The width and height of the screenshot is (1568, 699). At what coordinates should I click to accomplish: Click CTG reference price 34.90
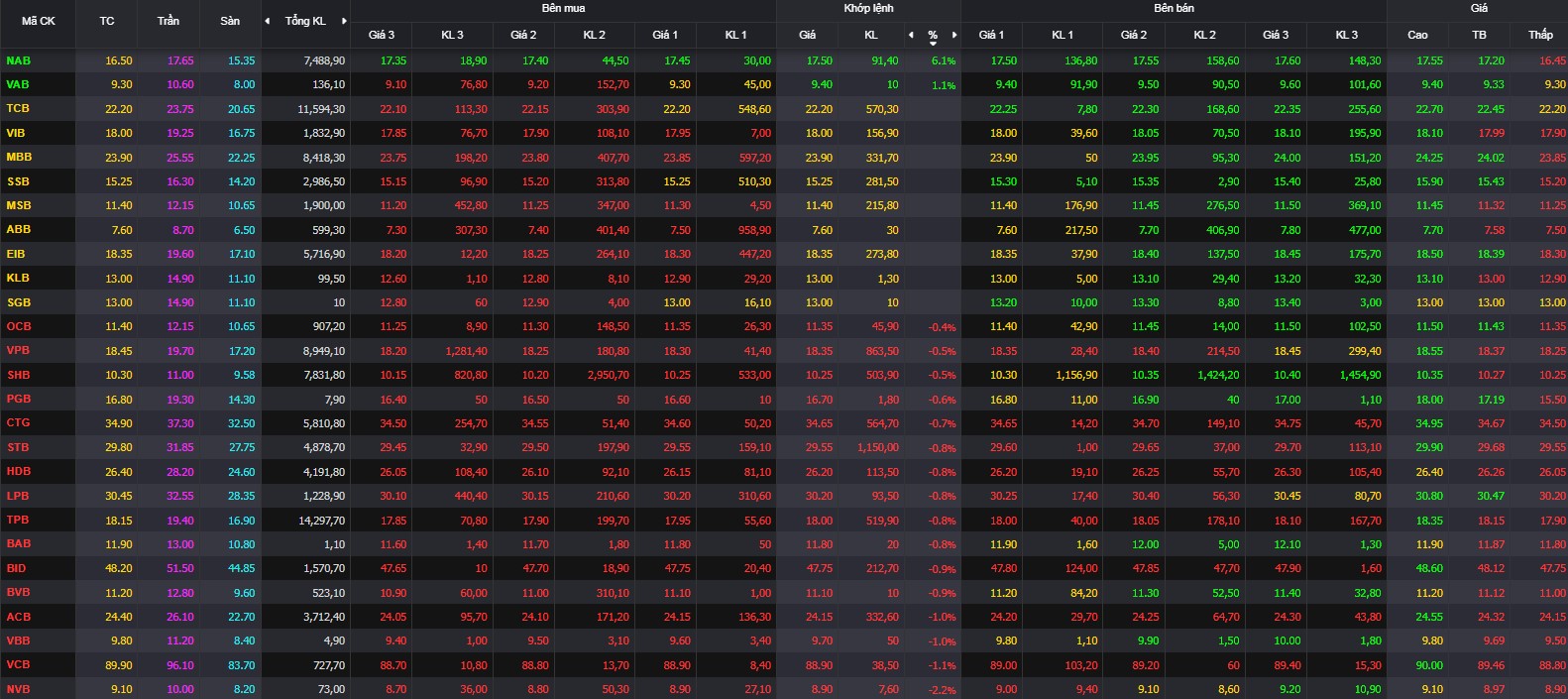[118, 423]
